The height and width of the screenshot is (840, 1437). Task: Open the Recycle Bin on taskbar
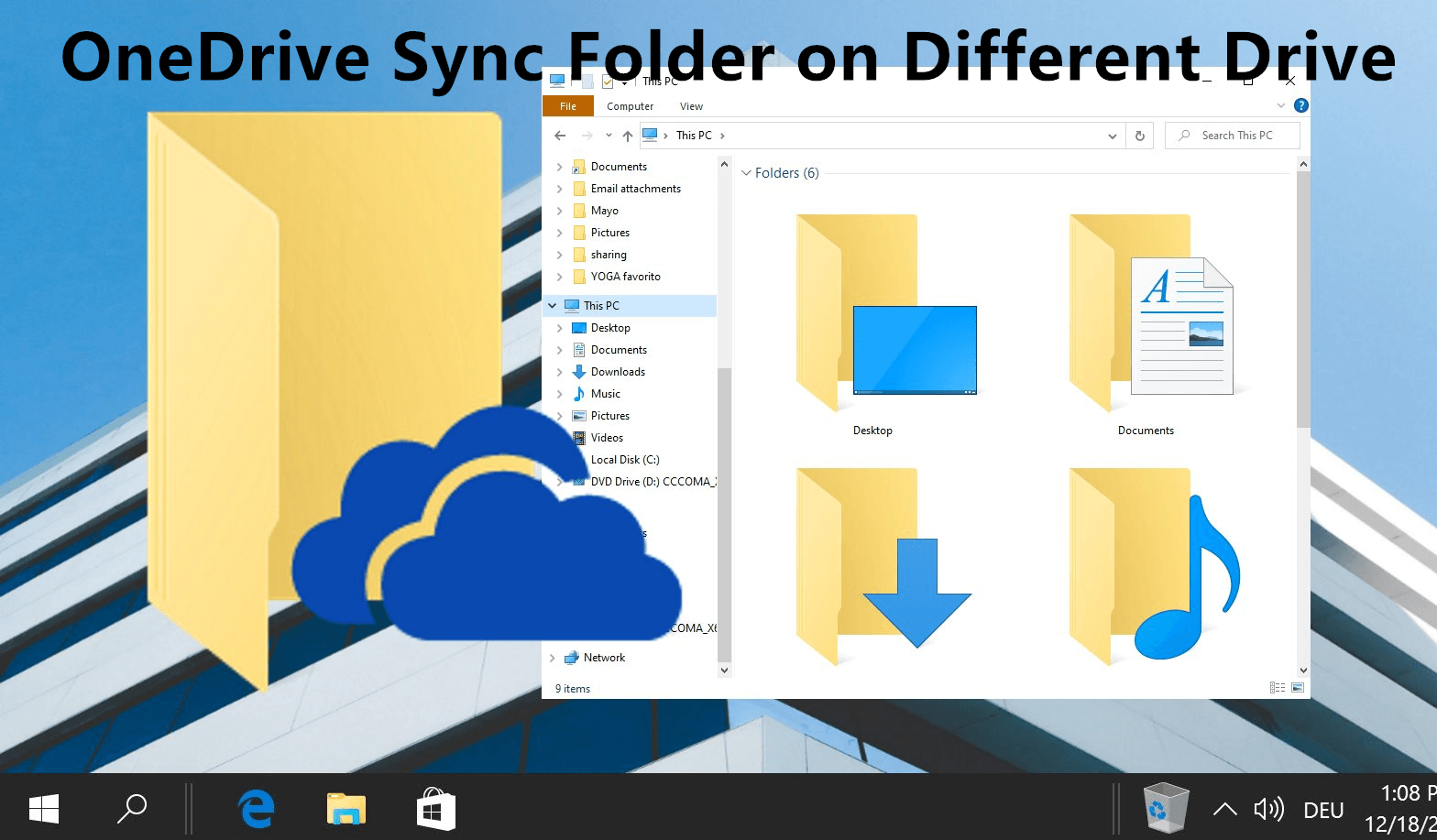1166,808
